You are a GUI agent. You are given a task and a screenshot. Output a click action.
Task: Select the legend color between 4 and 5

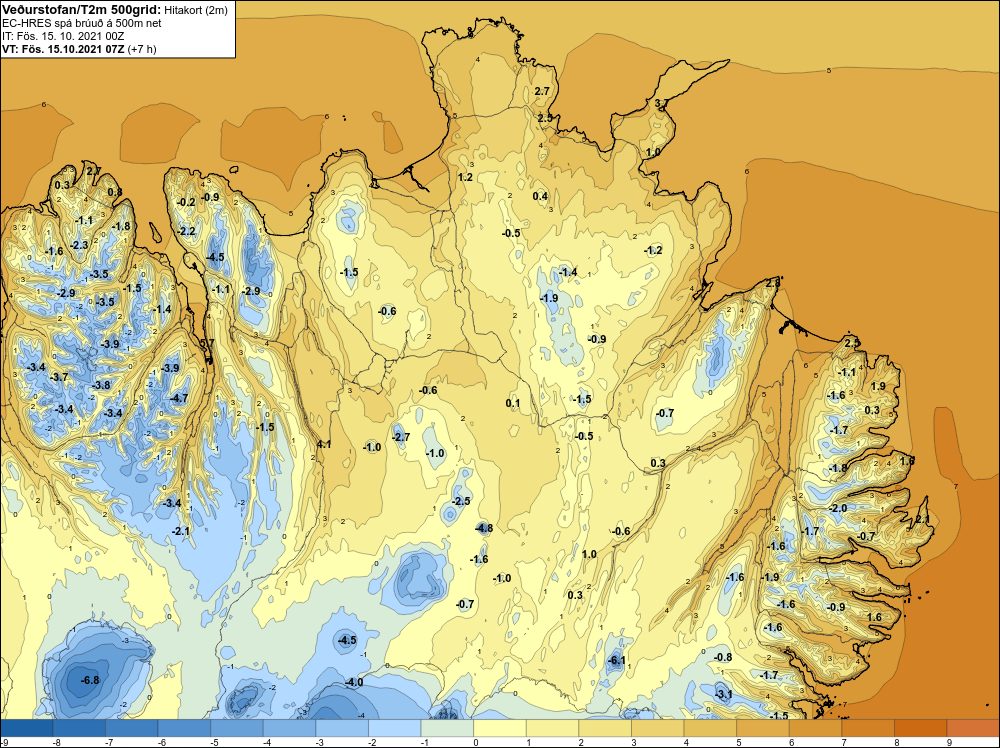[x=710, y=728]
